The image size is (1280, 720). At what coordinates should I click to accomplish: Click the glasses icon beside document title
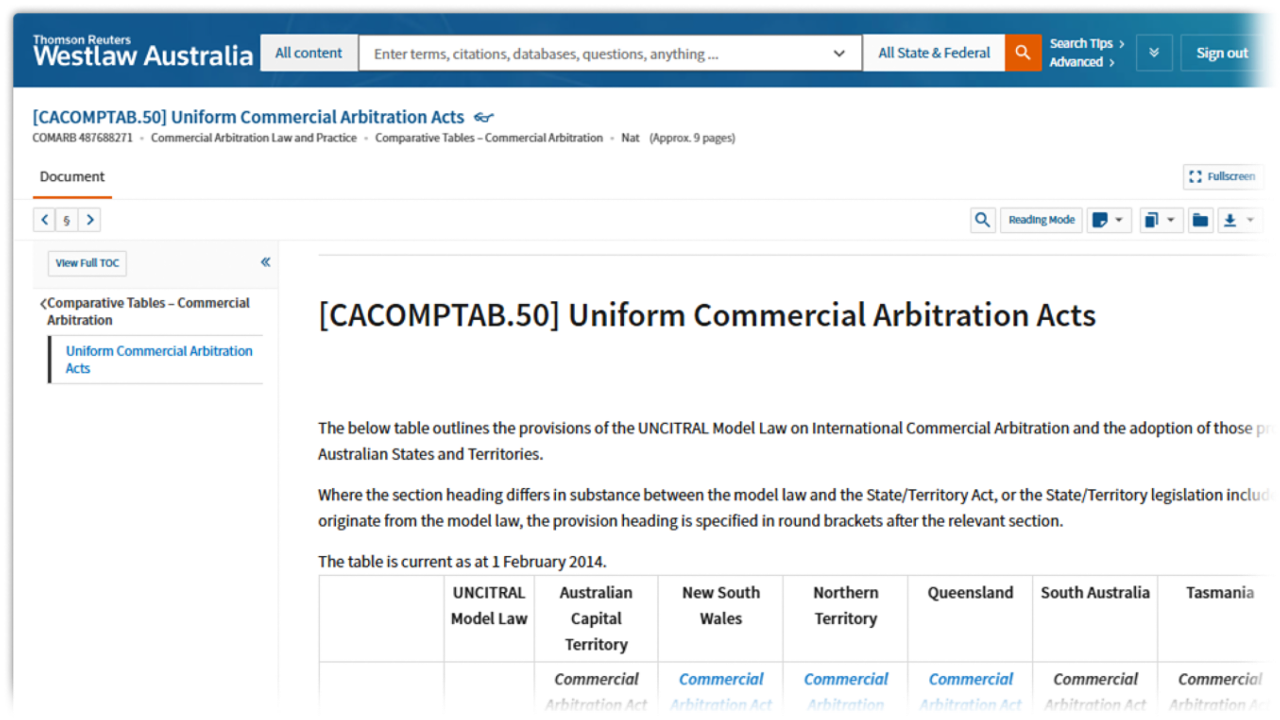click(484, 118)
